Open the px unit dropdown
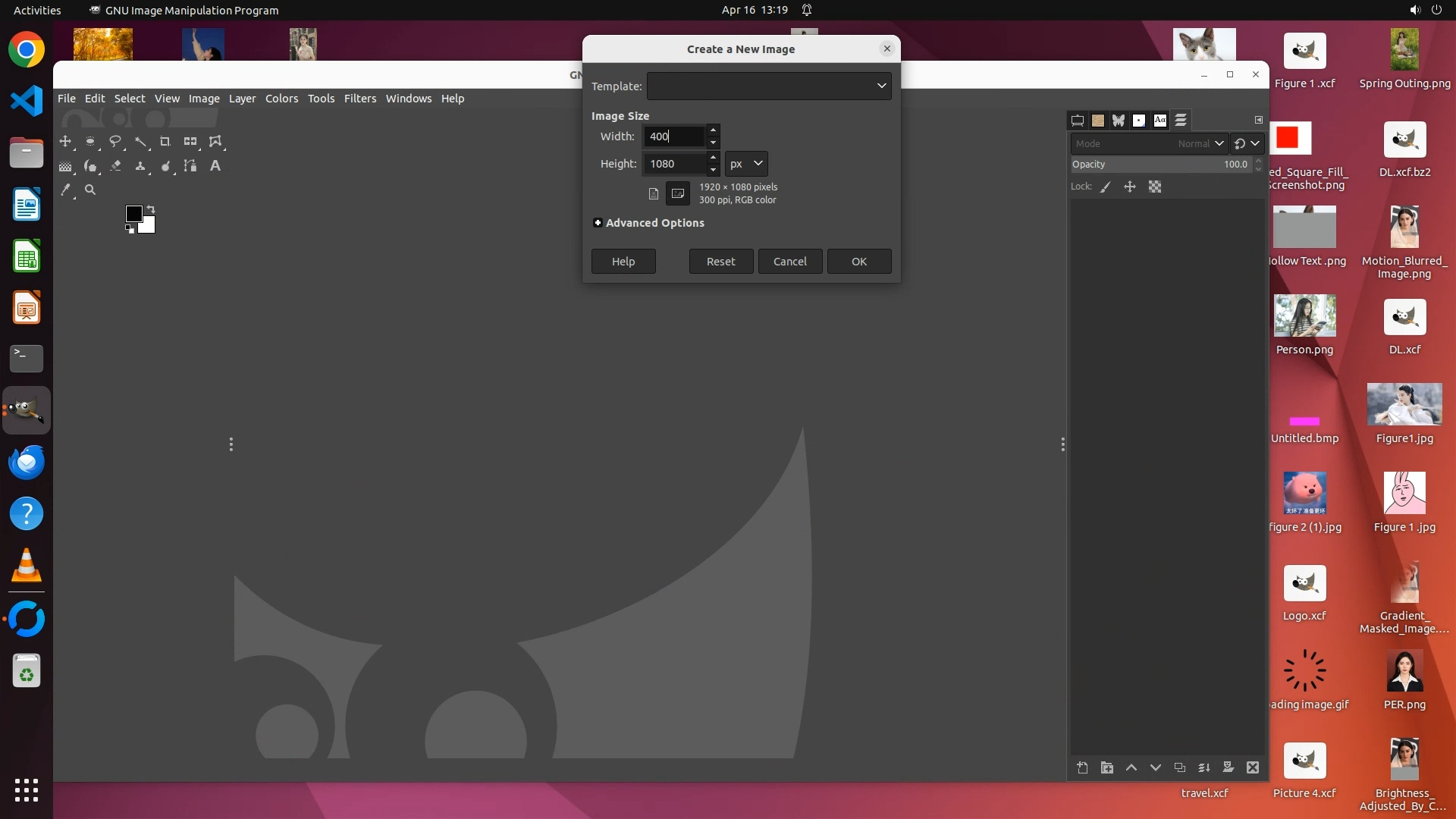The width and height of the screenshot is (1456, 819). 746,164
